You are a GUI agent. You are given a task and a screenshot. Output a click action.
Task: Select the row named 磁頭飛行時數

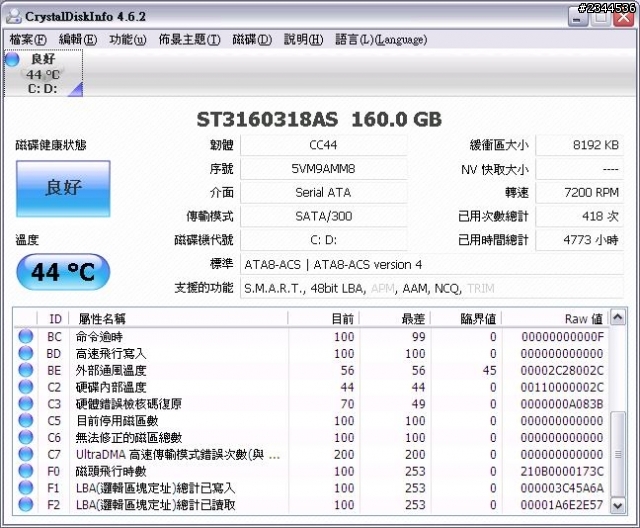pyautogui.click(x=311, y=471)
